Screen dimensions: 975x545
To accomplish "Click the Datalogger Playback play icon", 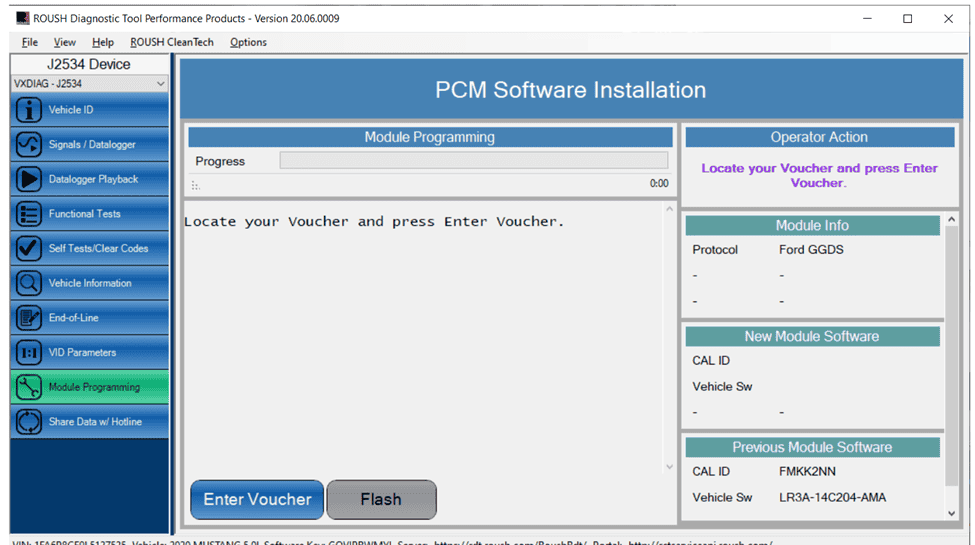I will click(29, 179).
